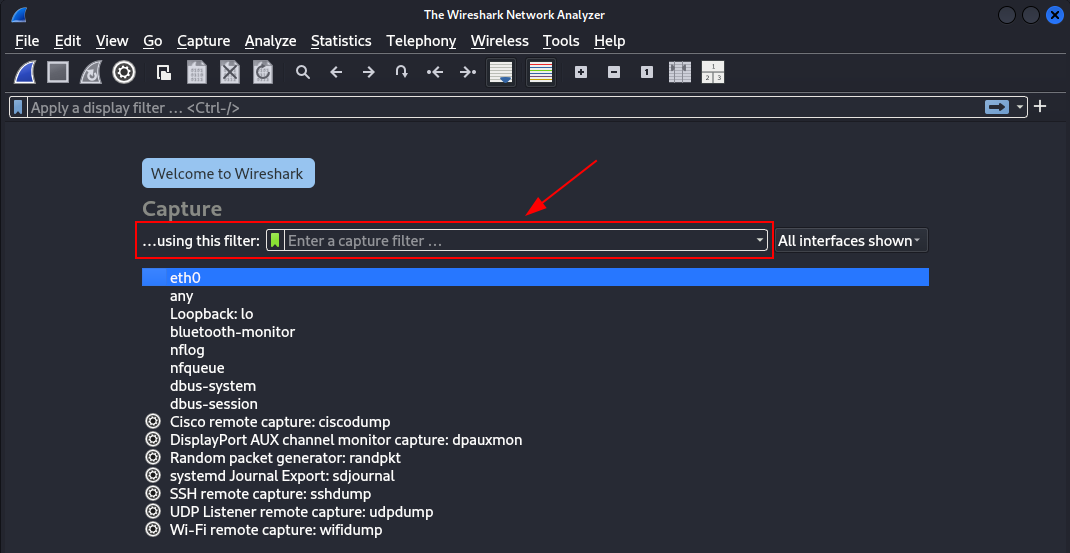Select dbus-system interface

point(535,386)
